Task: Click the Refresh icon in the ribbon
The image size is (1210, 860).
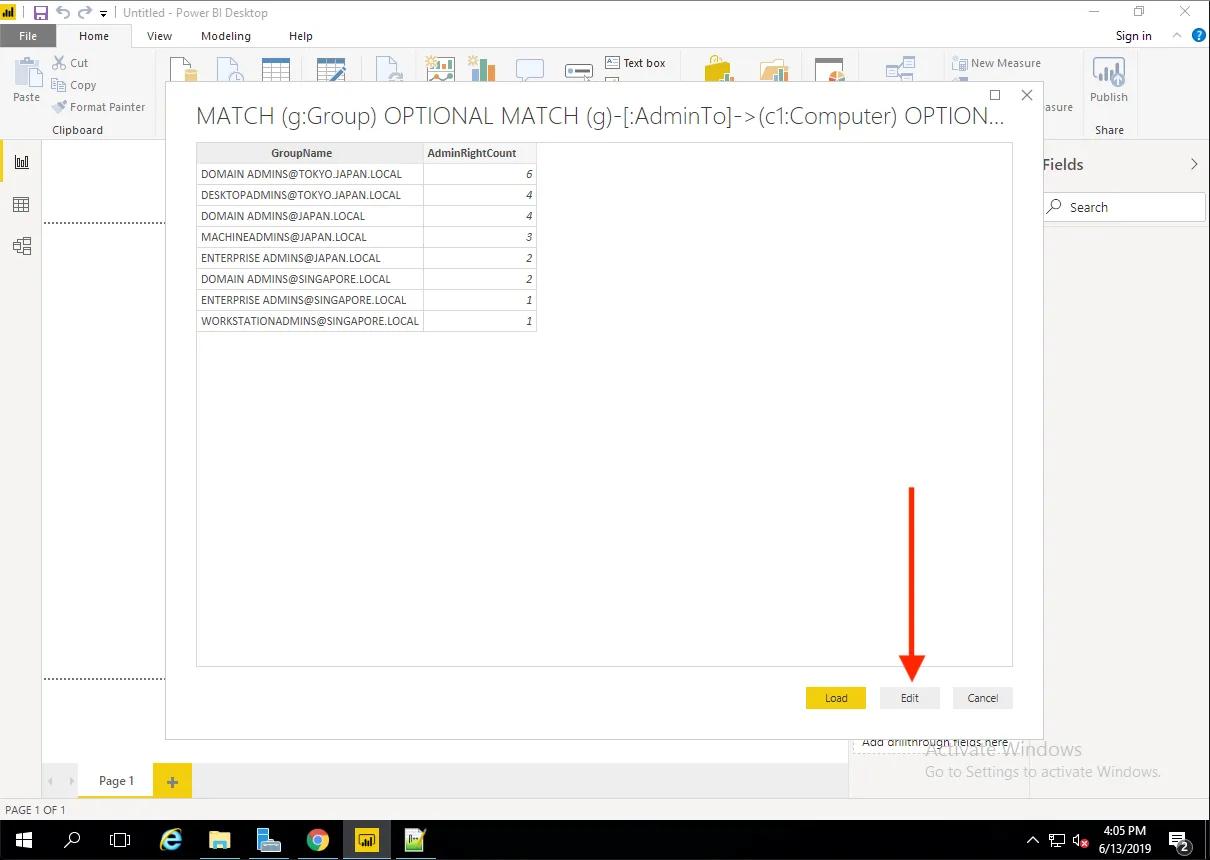Action: coord(389,68)
